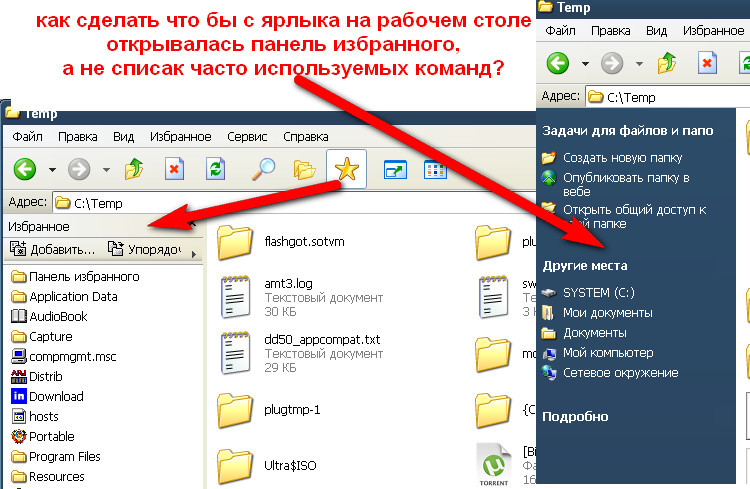Open Файл menu in left Temp window

point(27,137)
